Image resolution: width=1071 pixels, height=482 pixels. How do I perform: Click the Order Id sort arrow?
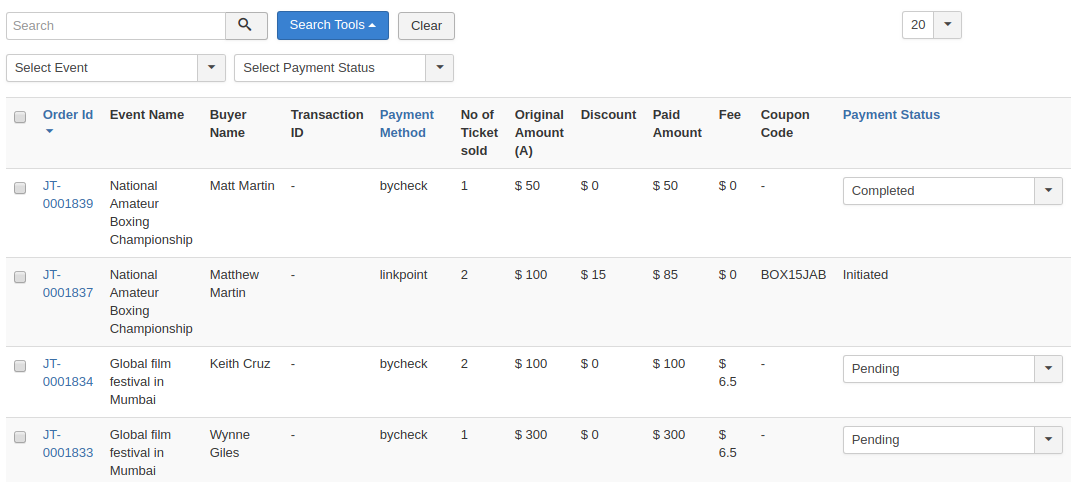[x=50, y=131]
